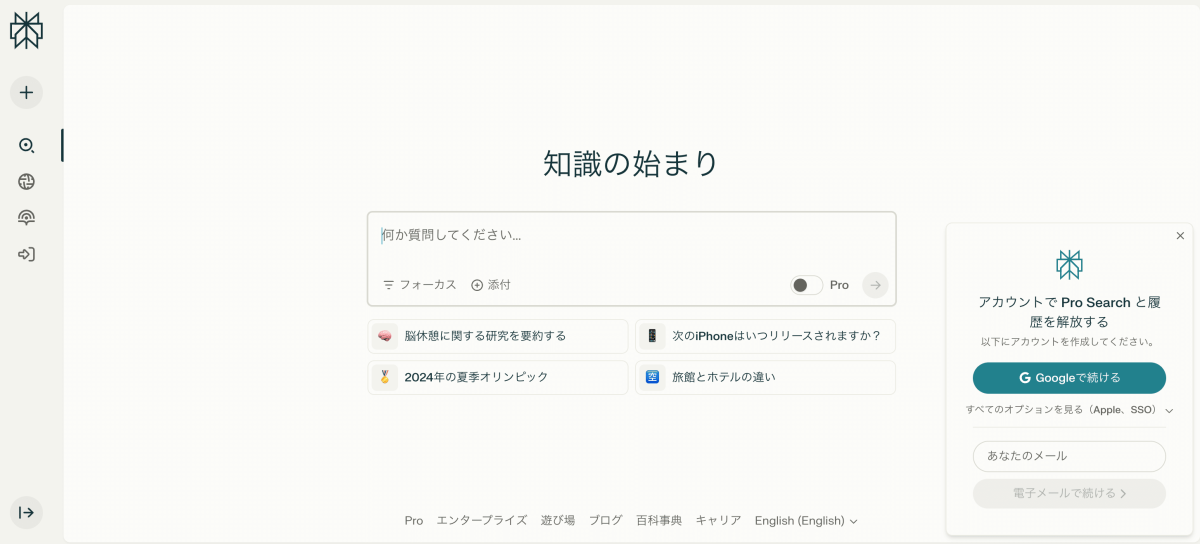
Task: Start a new thread with plus icon
Action: [26, 92]
